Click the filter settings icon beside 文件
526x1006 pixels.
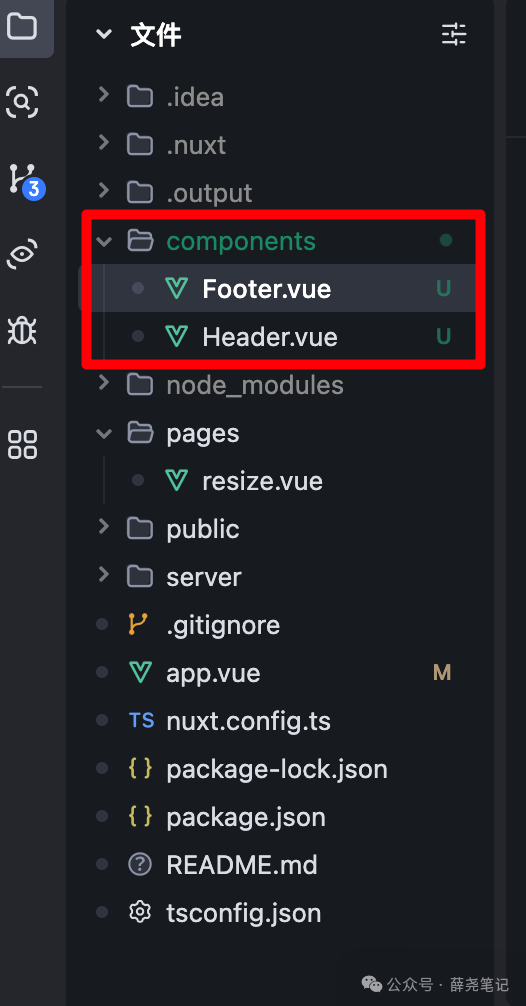pos(454,33)
